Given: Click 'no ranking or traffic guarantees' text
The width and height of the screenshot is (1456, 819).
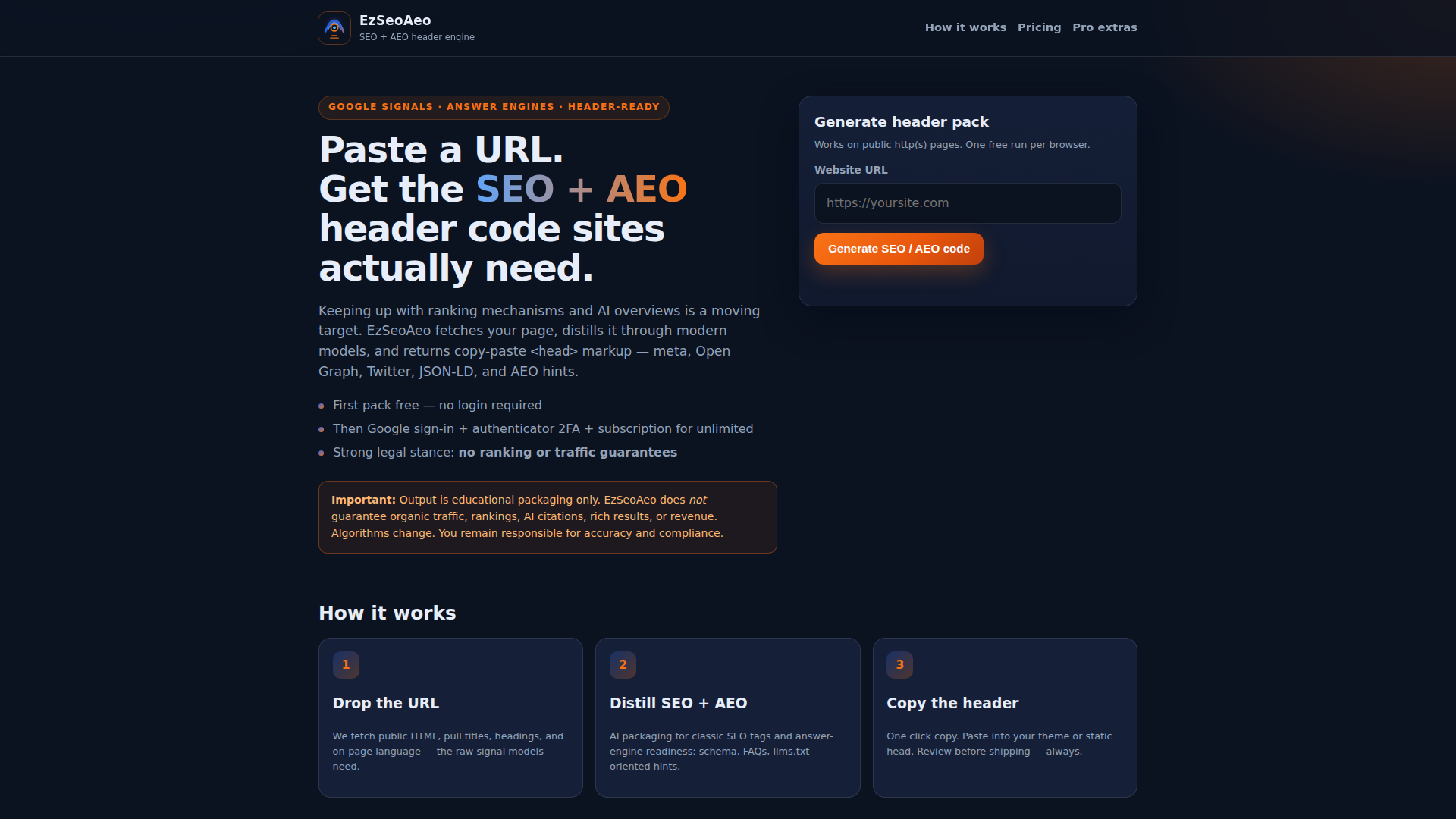Looking at the screenshot, I should click(x=568, y=453).
